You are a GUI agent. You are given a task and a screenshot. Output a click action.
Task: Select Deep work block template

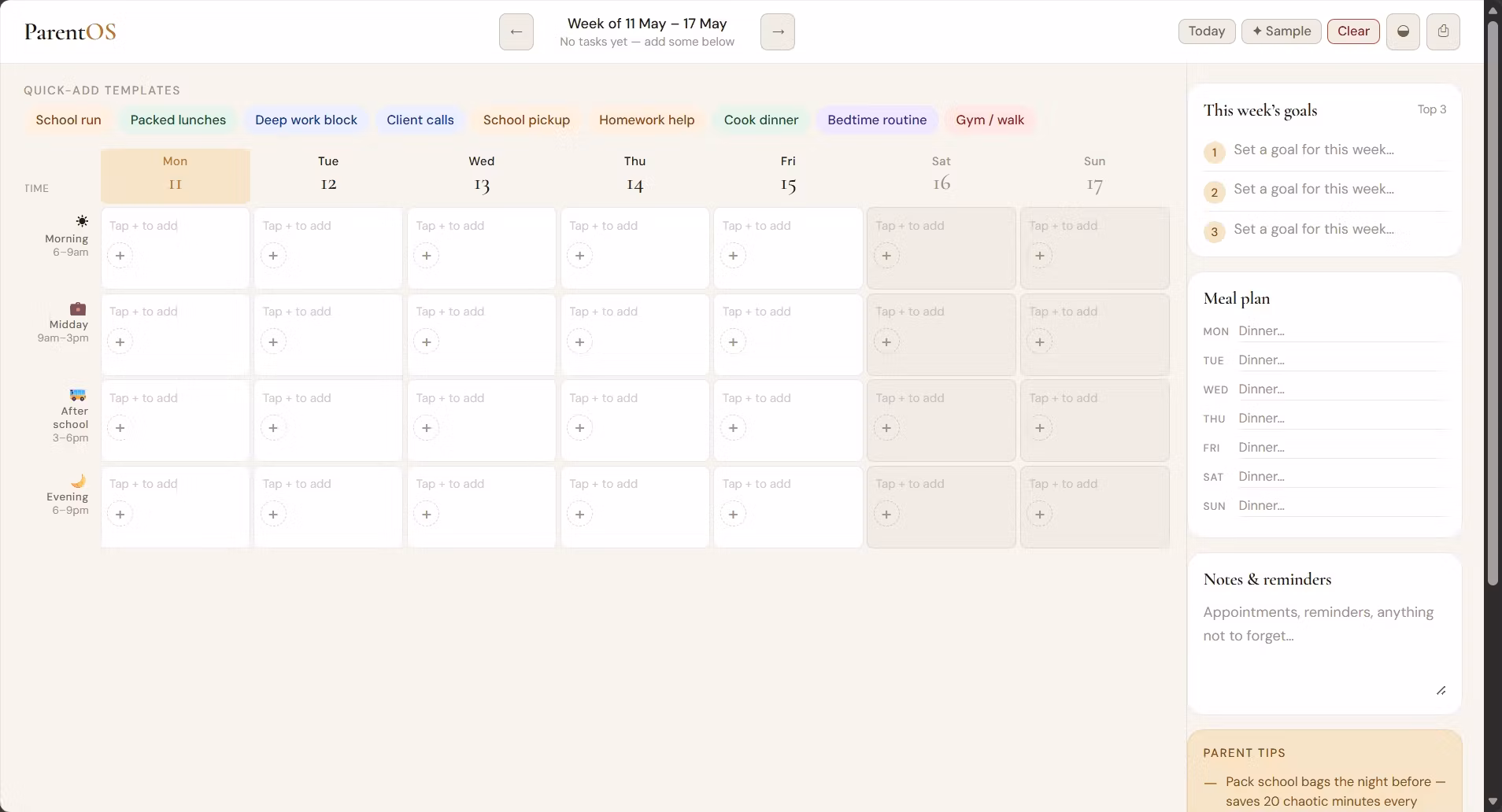click(306, 120)
